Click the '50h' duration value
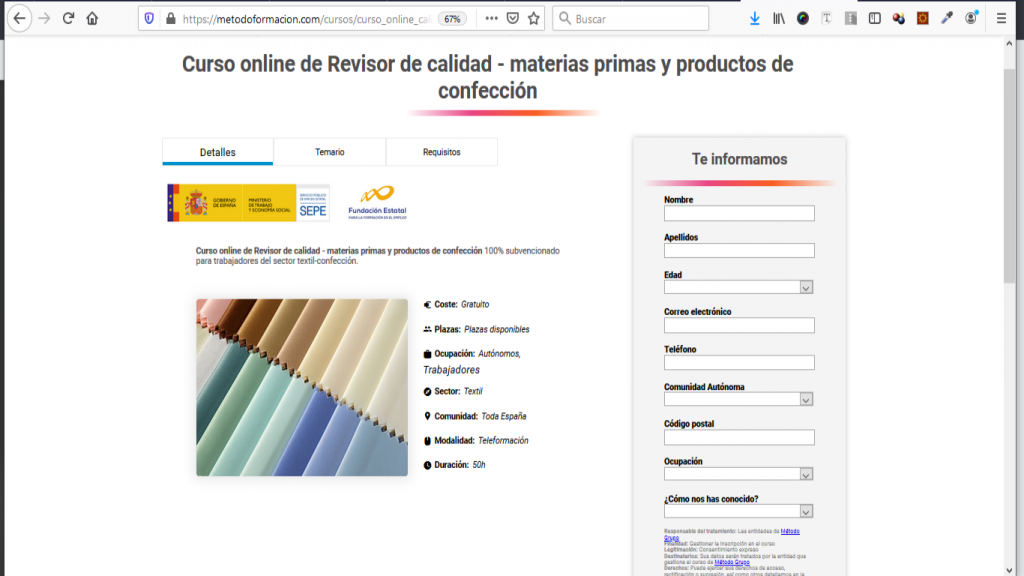Screen dimensions: 1024x576 [x=479, y=465]
